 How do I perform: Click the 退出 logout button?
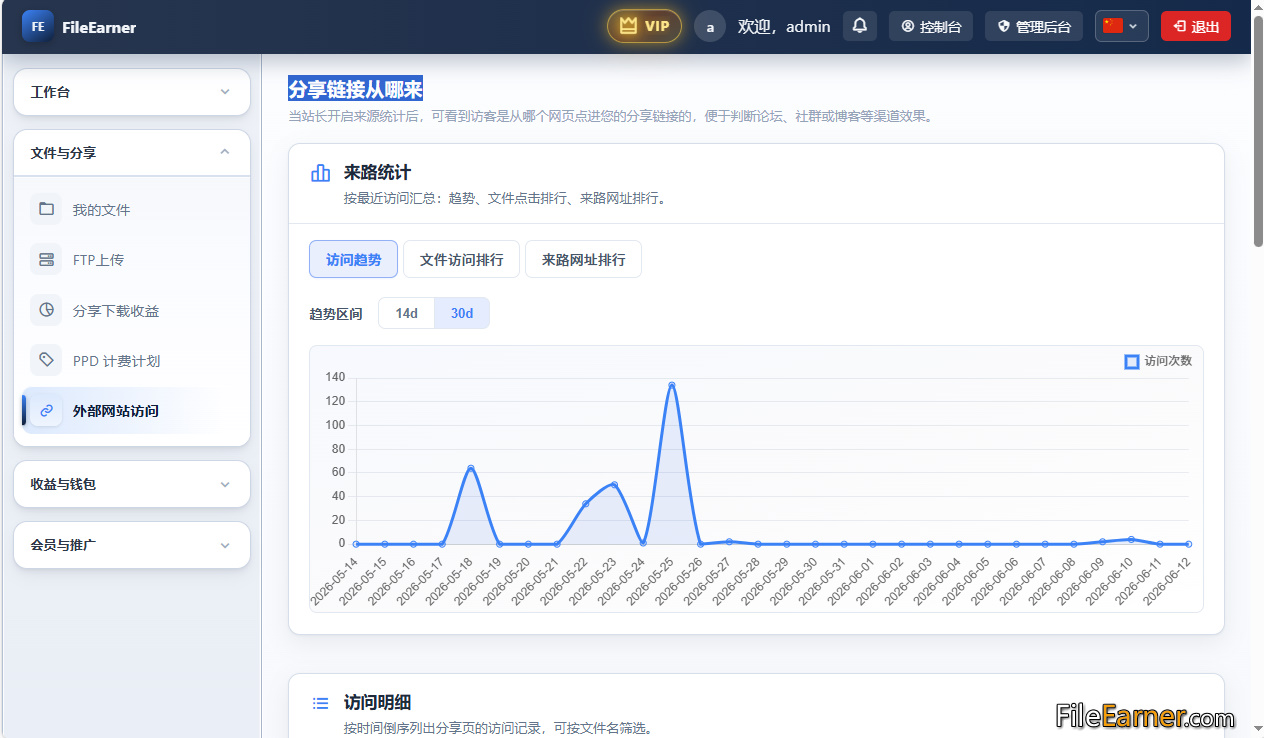point(1196,26)
